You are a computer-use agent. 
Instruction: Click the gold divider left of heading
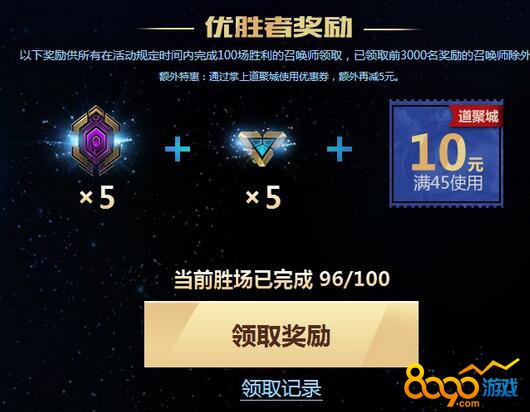tap(166, 29)
